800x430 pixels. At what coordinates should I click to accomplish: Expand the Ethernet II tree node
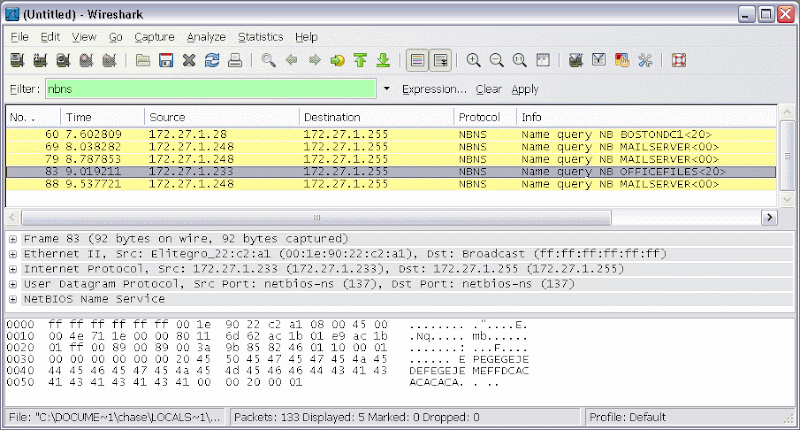tap(13, 254)
